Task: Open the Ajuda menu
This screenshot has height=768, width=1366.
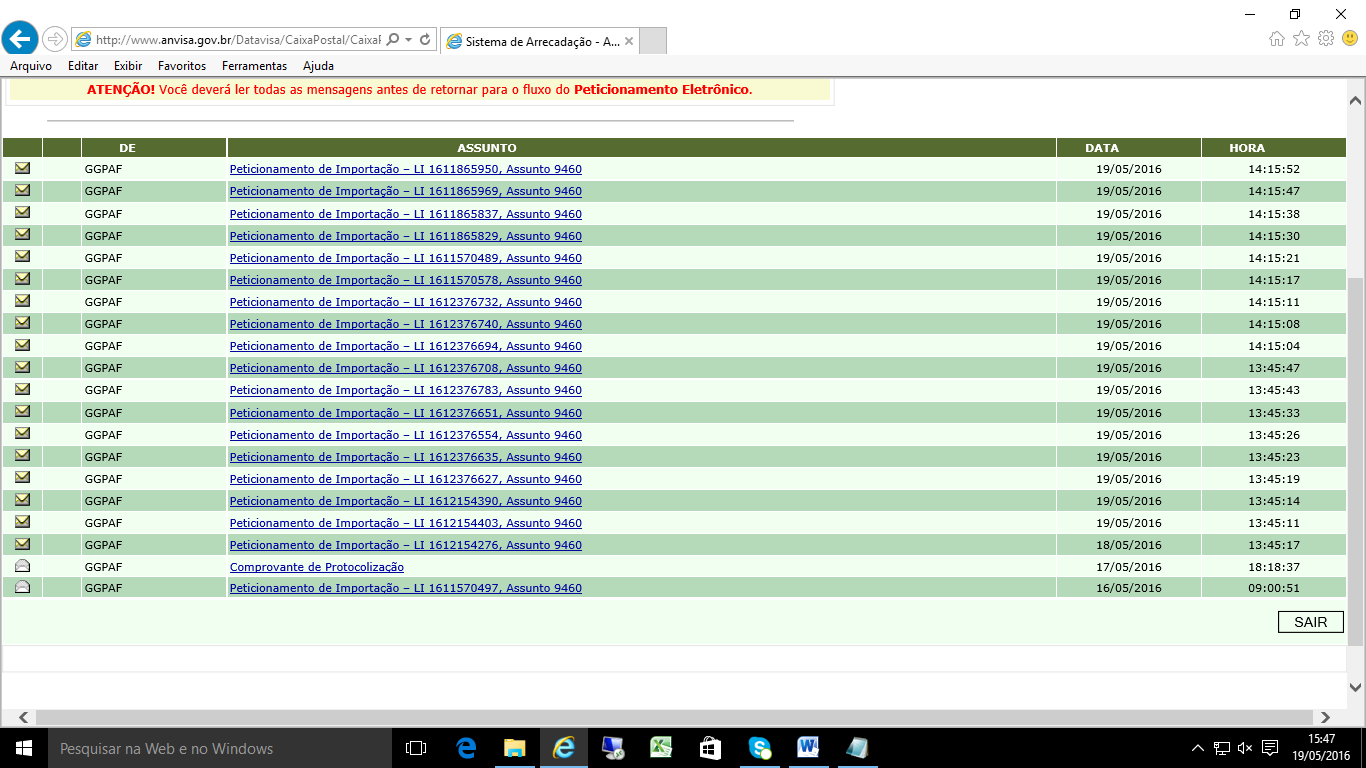Action: (x=318, y=66)
